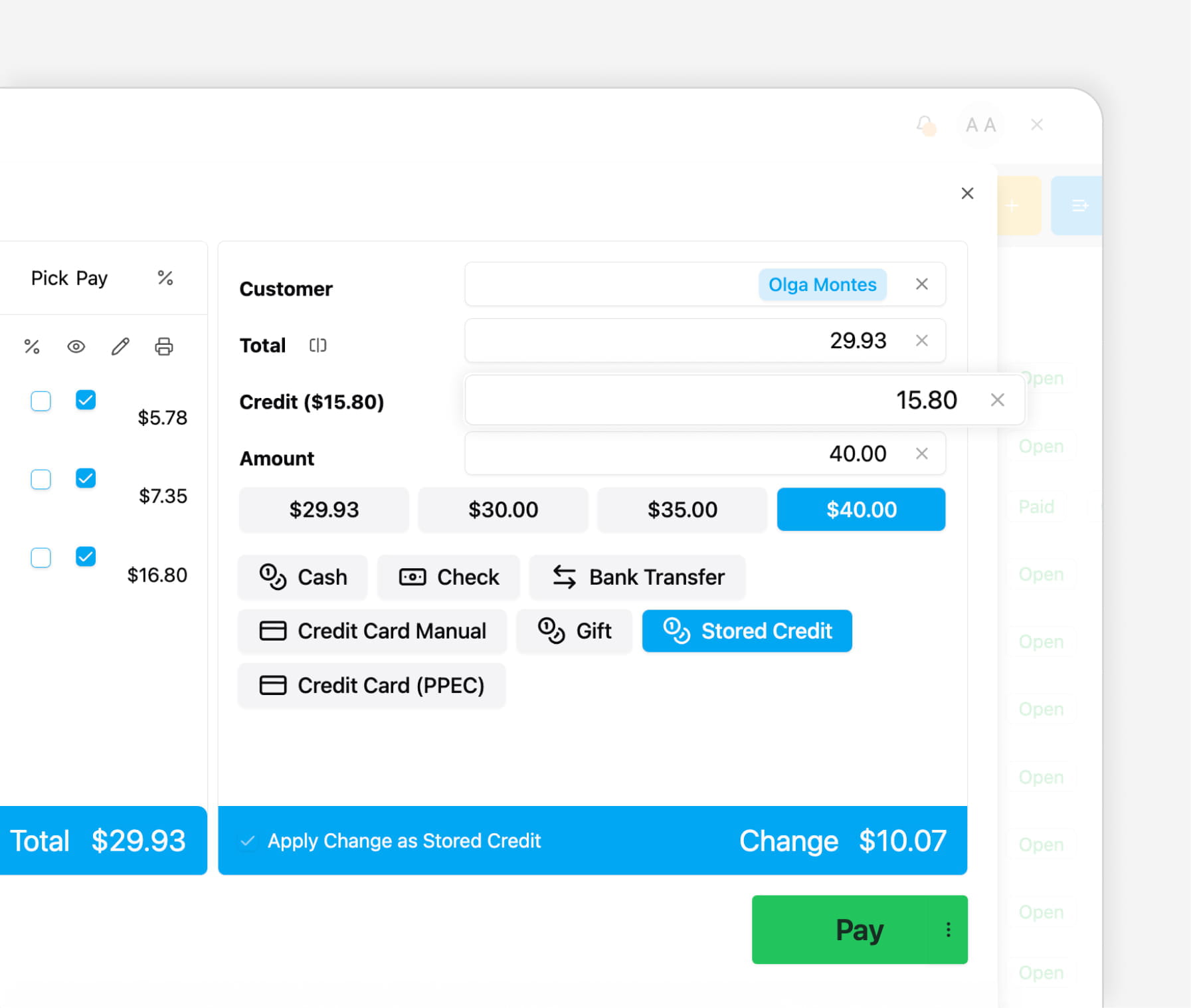
Task: Click into the Total input field
Action: pos(705,341)
